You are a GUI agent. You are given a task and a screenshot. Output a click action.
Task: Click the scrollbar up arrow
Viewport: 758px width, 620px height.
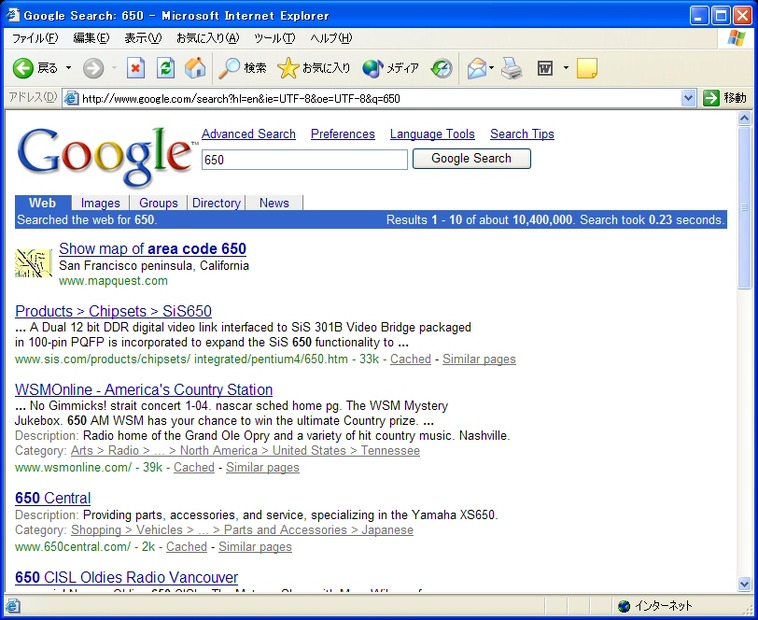coord(744,118)
